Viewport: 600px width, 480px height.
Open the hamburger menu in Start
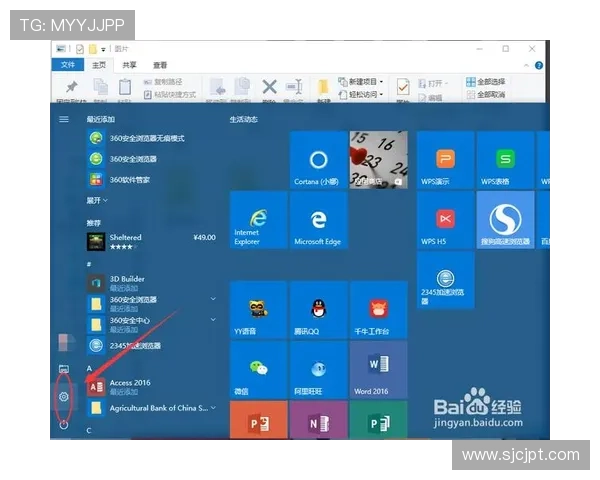coord(64,119)
